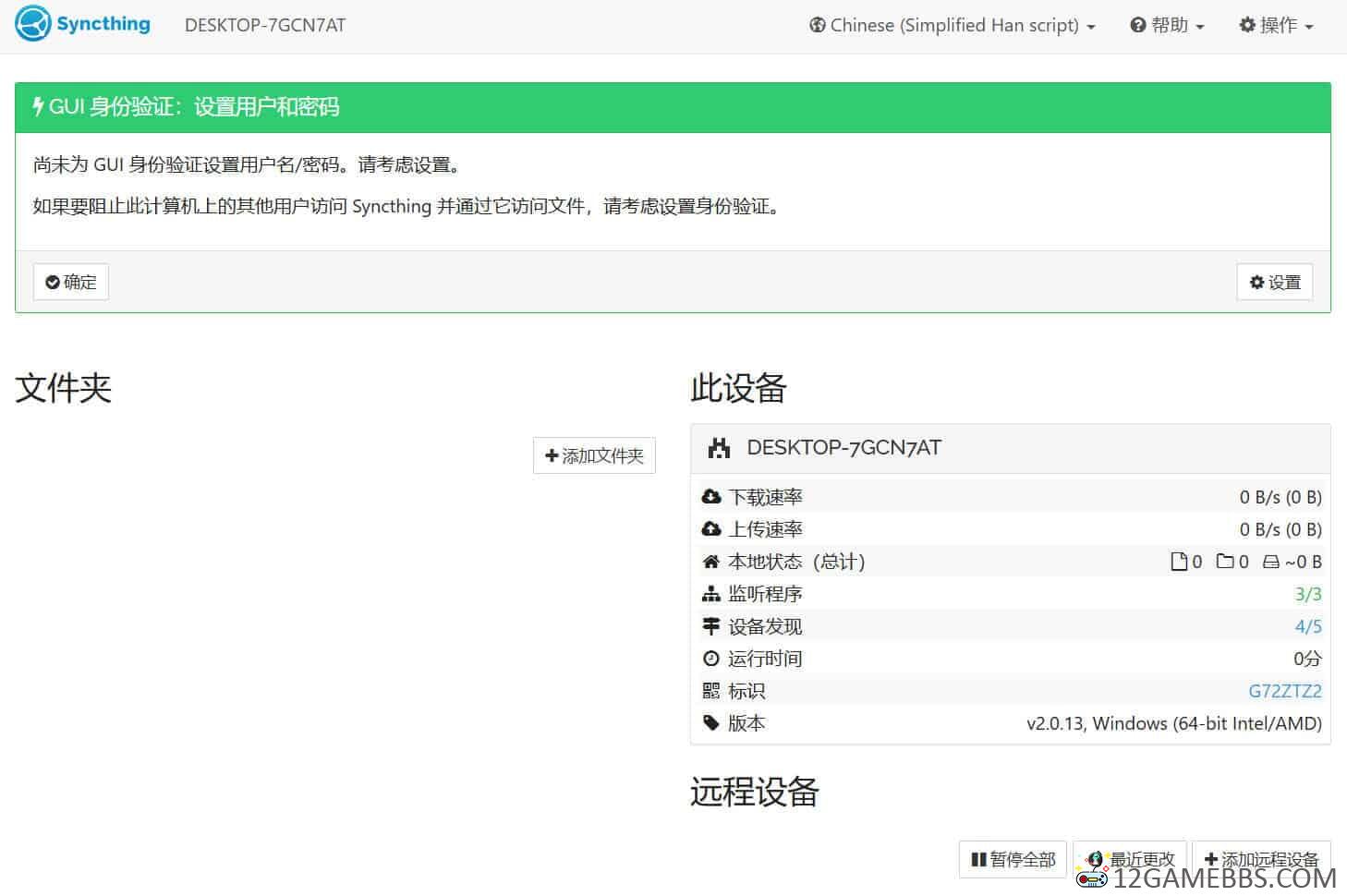Screen dimensions: 1347x896
Task: Click the 添加远程设备 button
Action: [1261, 859]
